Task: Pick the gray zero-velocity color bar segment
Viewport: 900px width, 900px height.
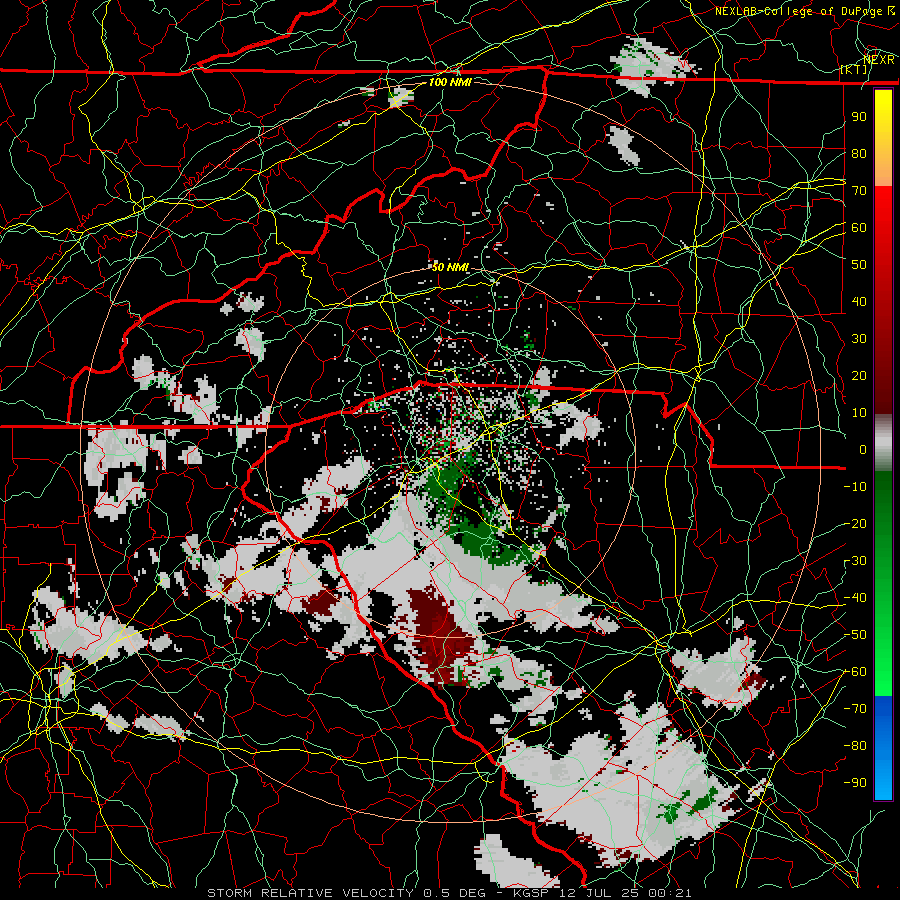Action: [883, 443]
